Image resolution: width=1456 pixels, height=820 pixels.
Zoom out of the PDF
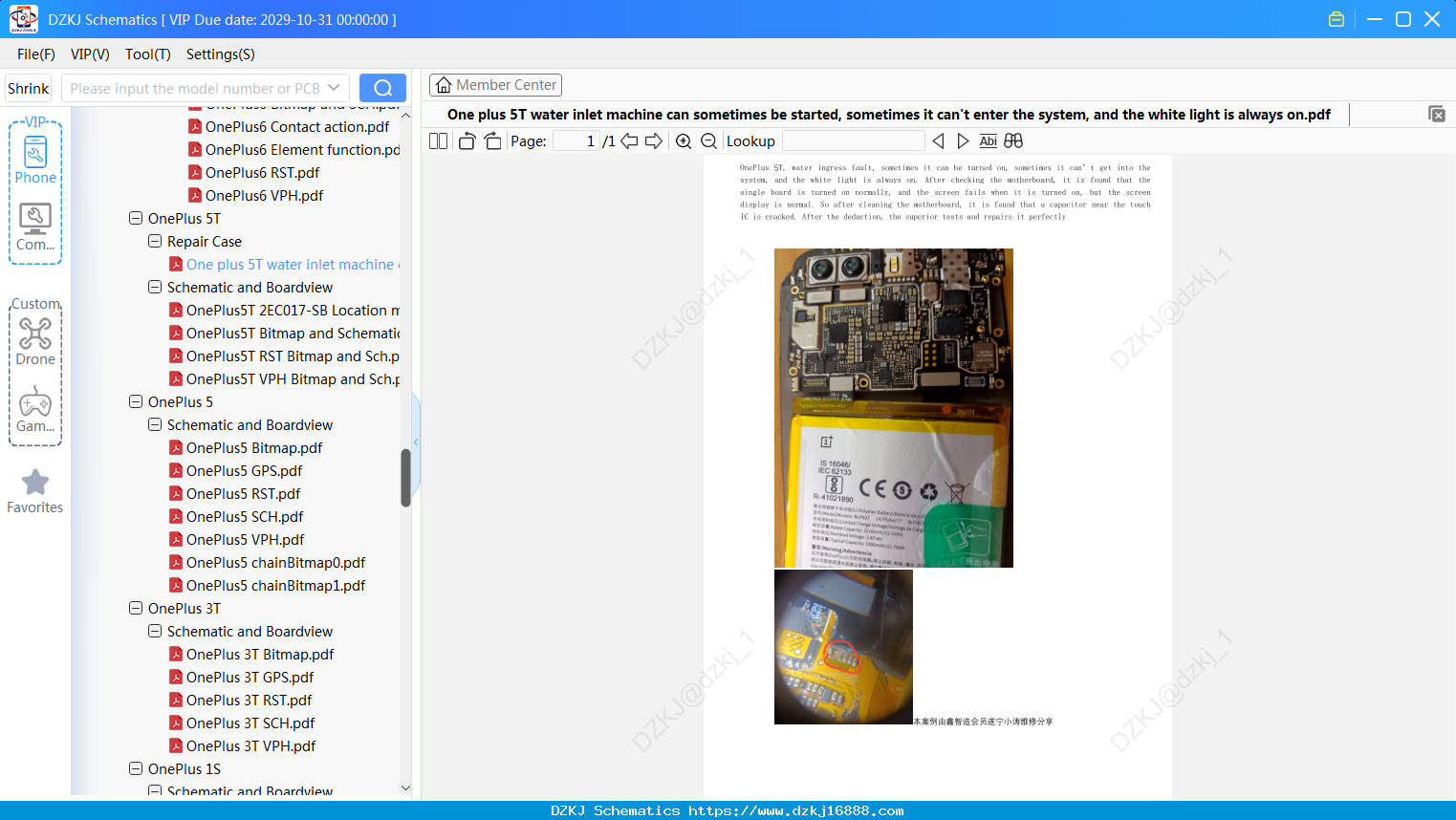point(708,140)
